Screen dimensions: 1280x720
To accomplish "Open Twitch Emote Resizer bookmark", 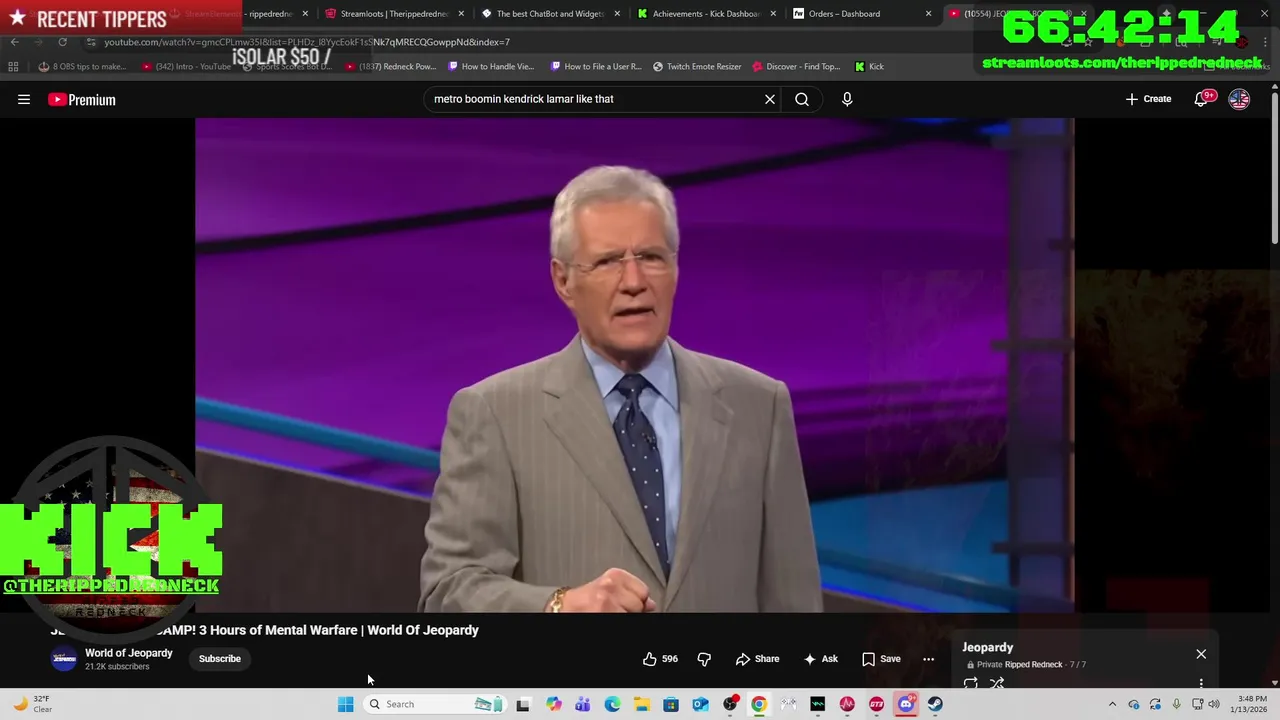I will pyautogui.click(x=697, y=67).
